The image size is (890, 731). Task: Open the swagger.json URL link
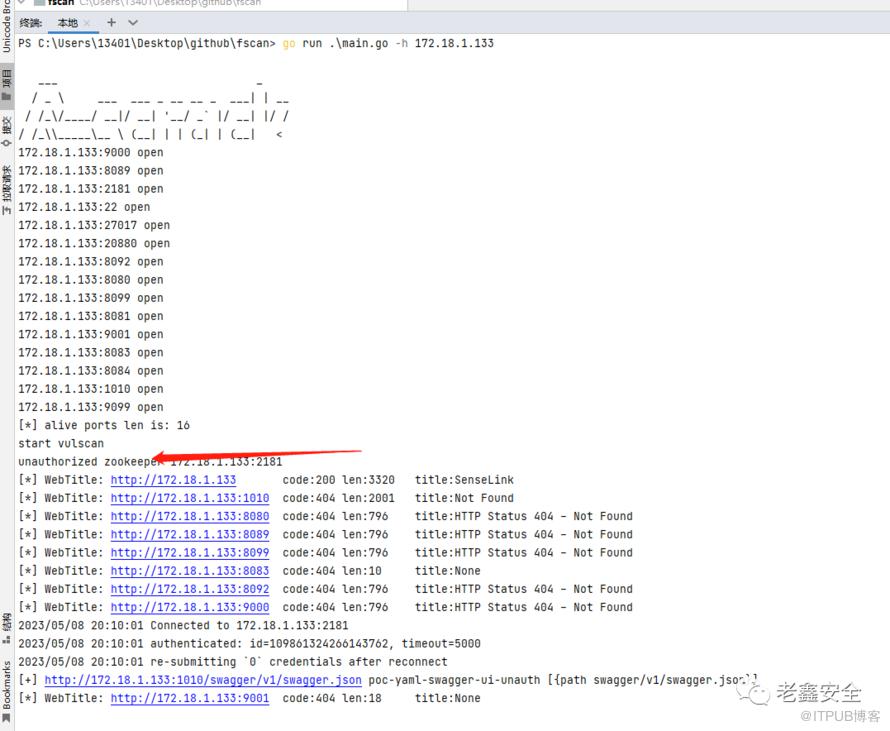pos(203,680)
